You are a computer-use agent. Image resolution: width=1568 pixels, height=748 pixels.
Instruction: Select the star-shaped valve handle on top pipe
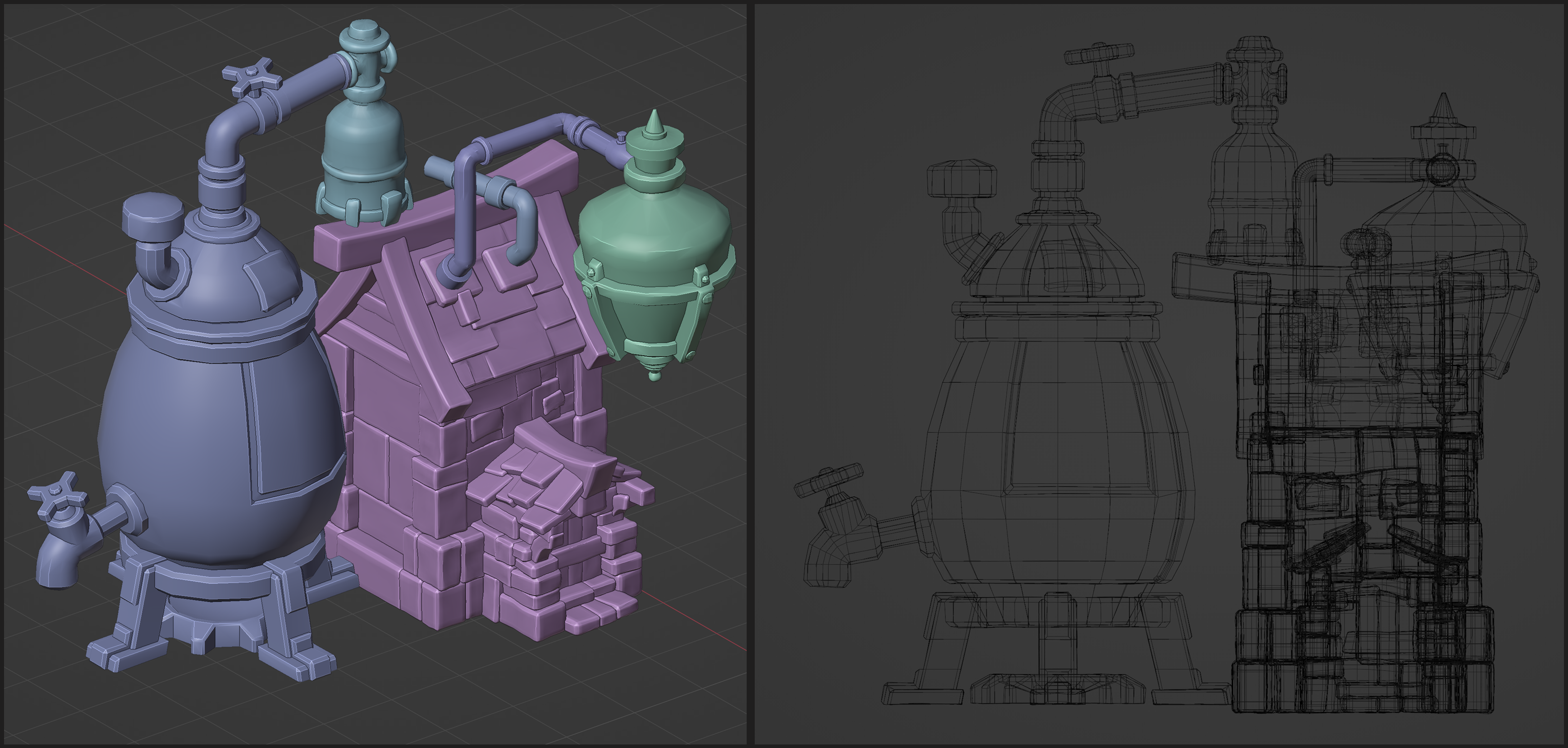(x=251, y=77)
